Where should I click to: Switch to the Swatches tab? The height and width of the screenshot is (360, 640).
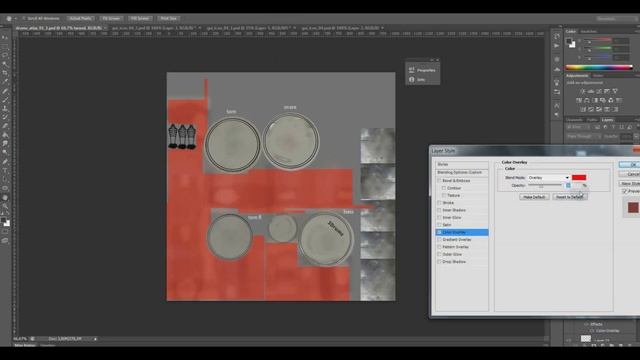point(588,31)
